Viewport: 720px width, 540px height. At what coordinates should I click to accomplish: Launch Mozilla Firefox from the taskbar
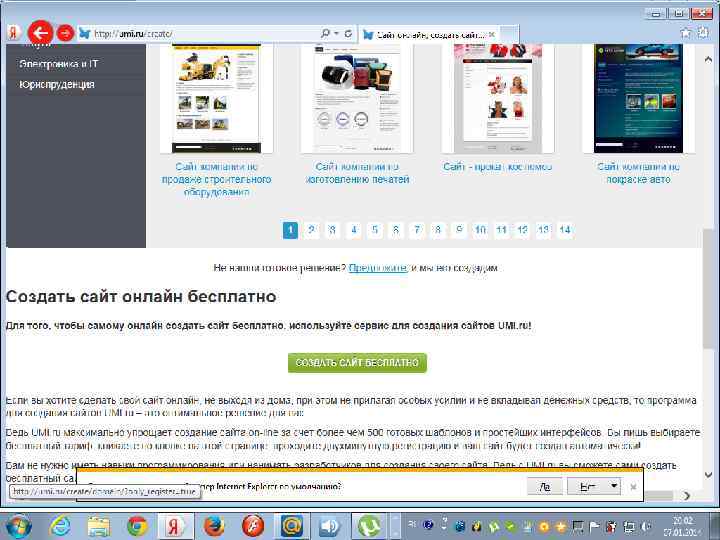(214, 526)
